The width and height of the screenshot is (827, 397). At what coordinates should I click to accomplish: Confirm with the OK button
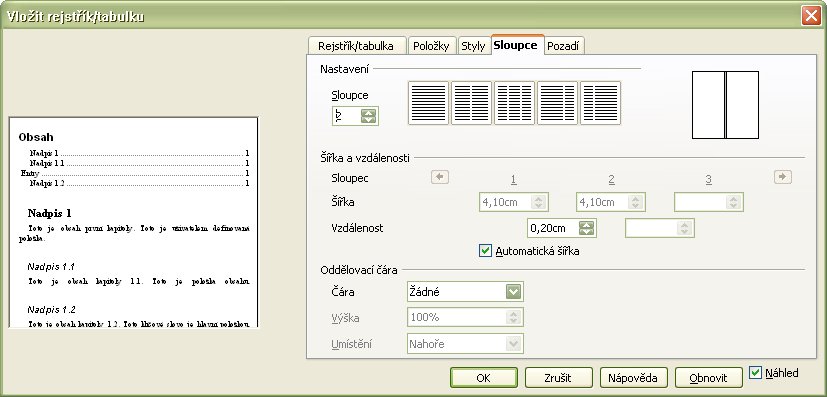483,377
